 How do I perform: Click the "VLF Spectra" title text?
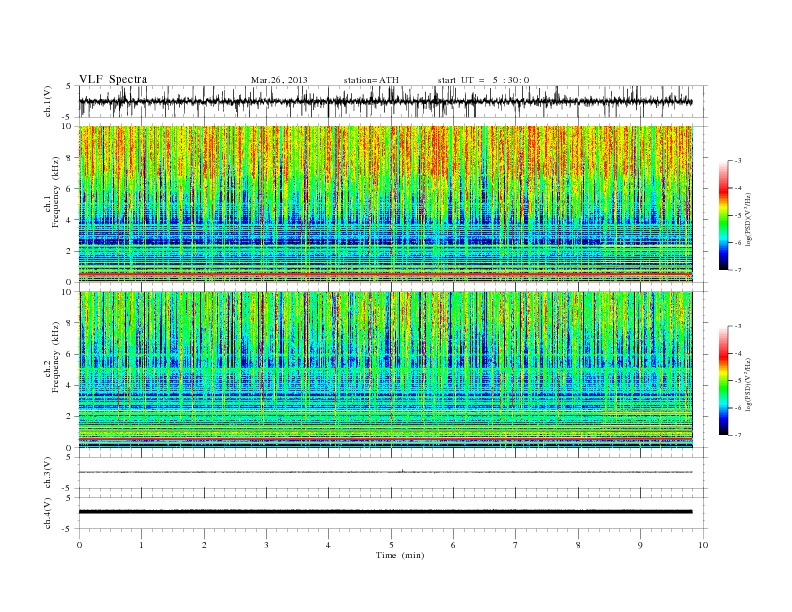coord(113,79)
